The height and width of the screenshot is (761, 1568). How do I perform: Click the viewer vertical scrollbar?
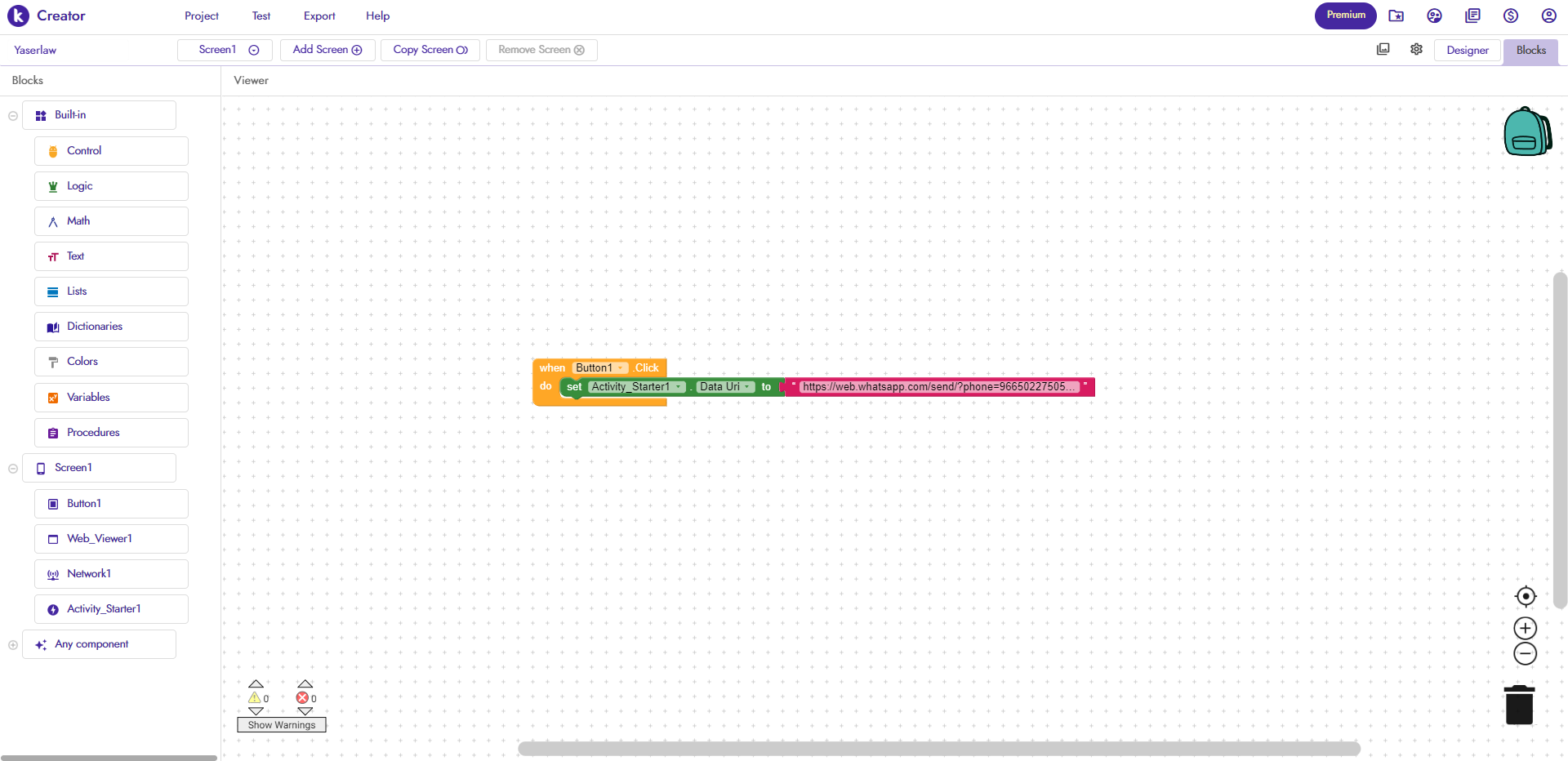point(1560,440)
